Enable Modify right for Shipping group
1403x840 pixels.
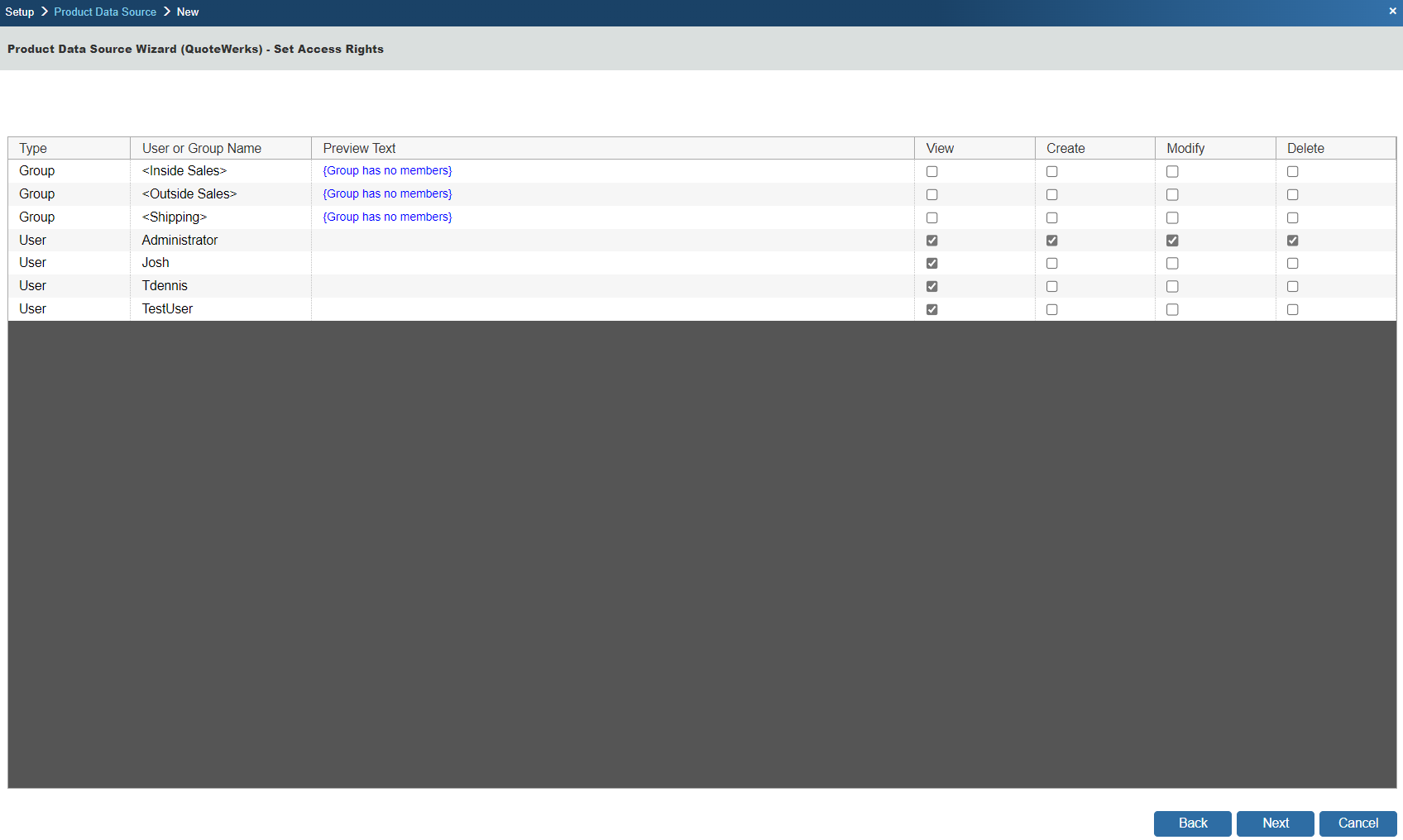pos(1172,218)
